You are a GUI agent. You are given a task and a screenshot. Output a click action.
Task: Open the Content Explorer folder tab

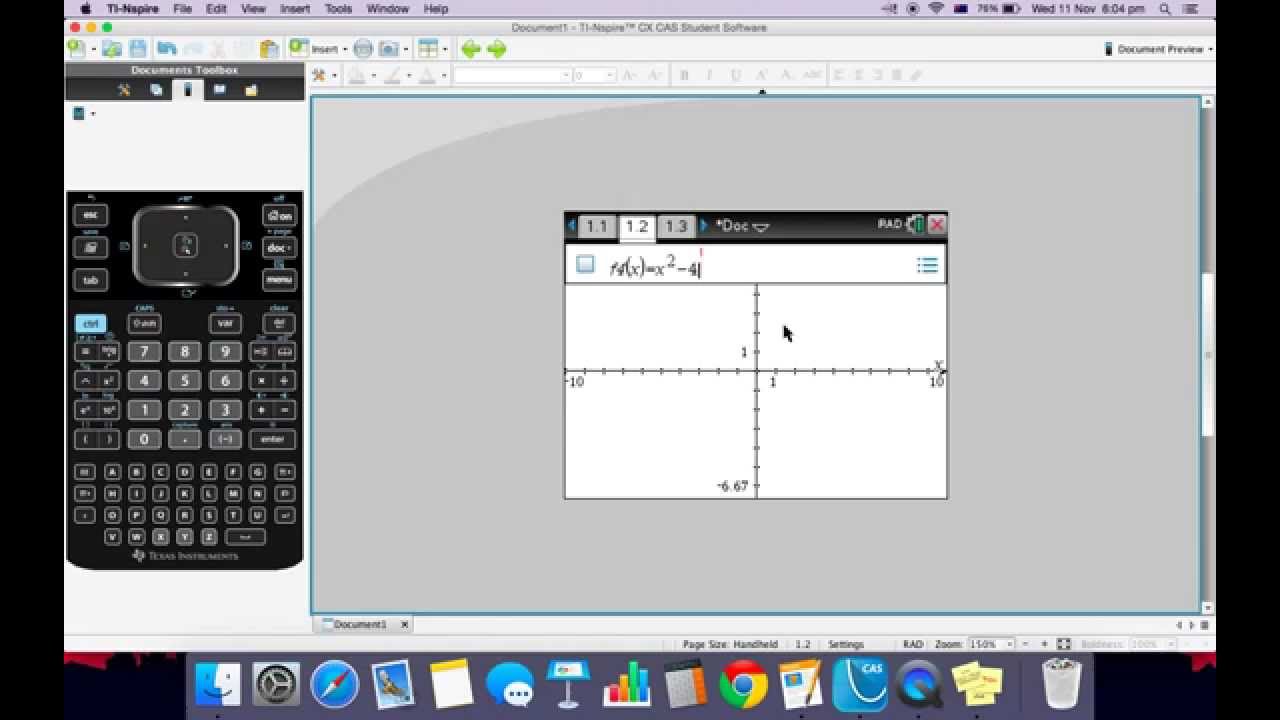point(251,90)
